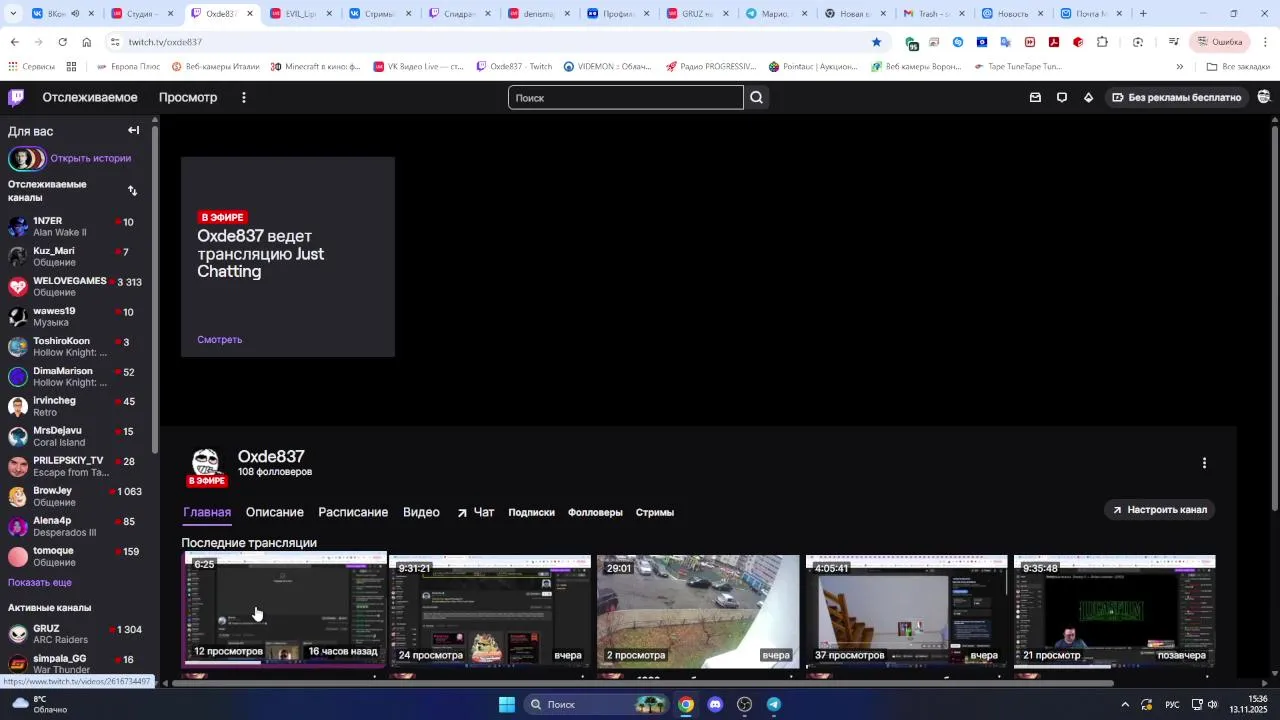Screen dimensions: 1280x720
Task: Reload the page in Chrome
Action: [x=62, y=42]
